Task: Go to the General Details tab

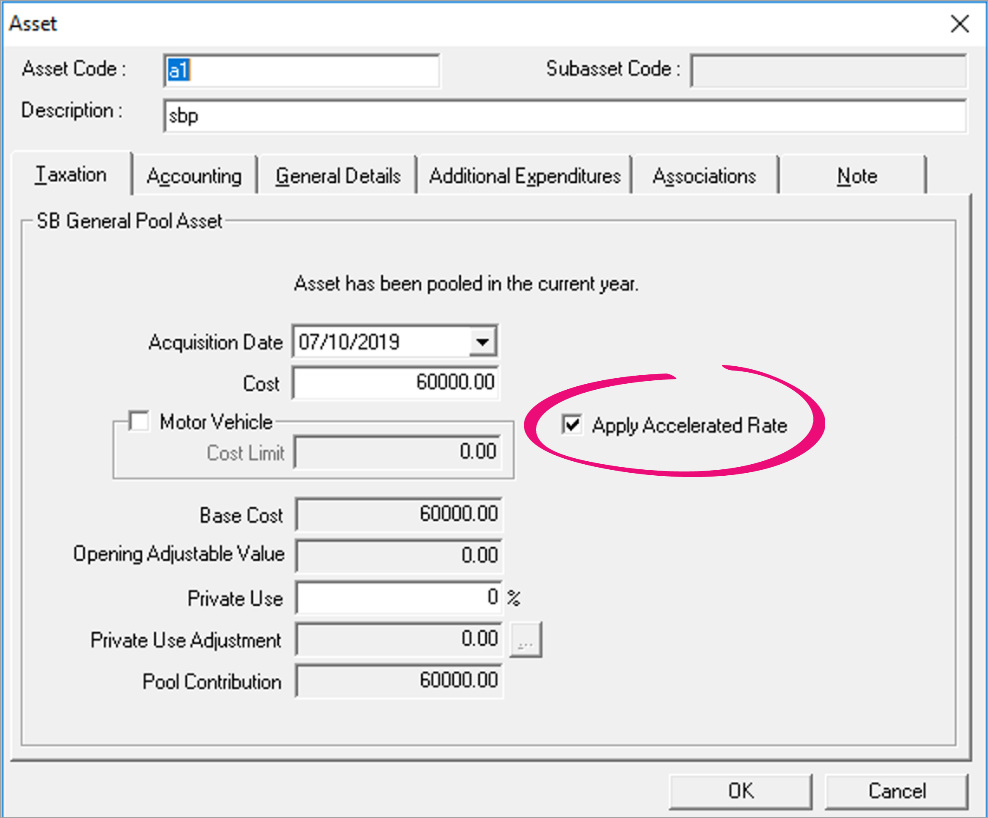Action: point(338,177)
